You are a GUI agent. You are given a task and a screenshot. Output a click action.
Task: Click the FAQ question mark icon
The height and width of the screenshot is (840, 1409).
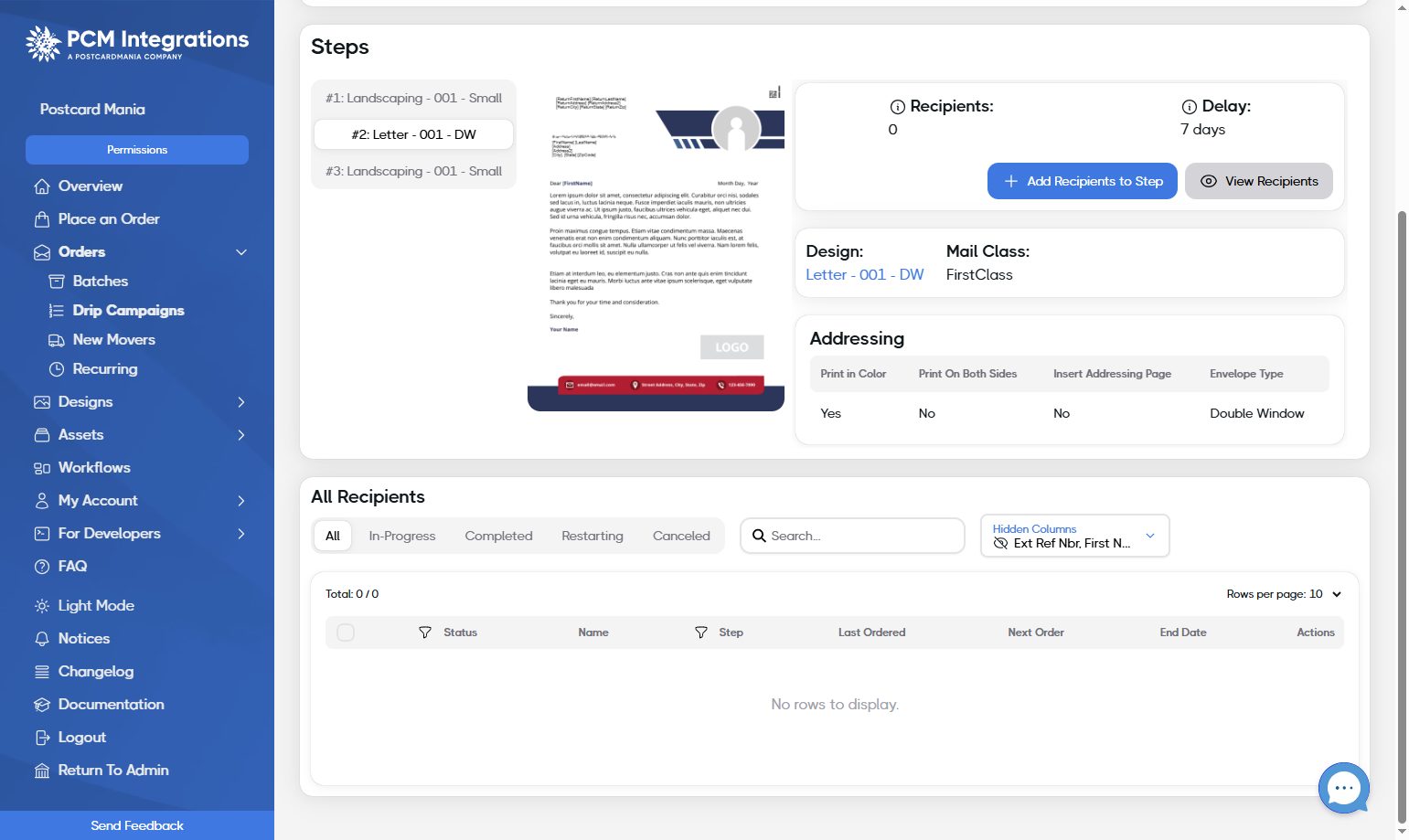(42, 567)
